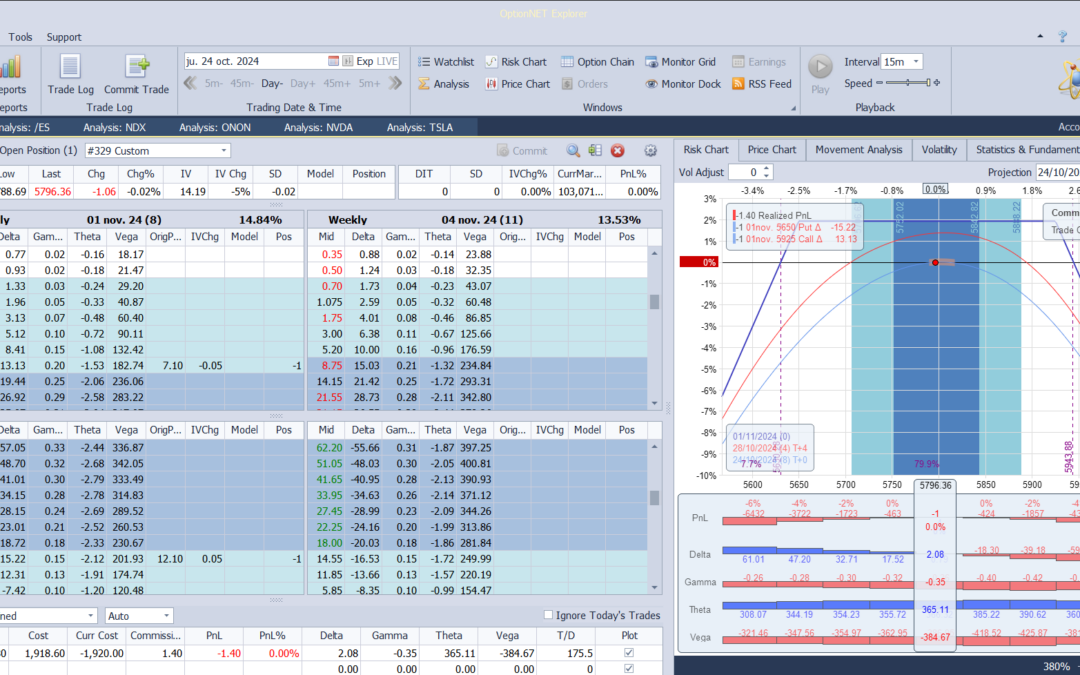
Task: Switch to Analysis: NDX tab
Action: [x=114, y=127]
